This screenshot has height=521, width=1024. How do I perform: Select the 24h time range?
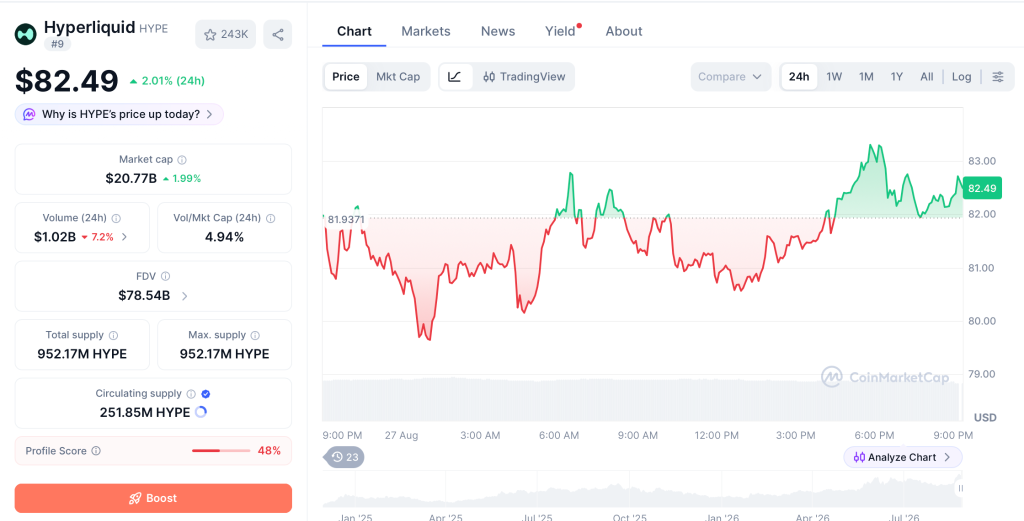tap(799, 76)
